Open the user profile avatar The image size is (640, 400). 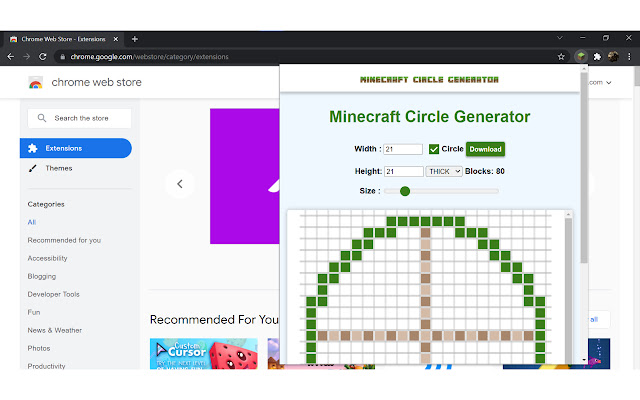[x=613, y=57]
